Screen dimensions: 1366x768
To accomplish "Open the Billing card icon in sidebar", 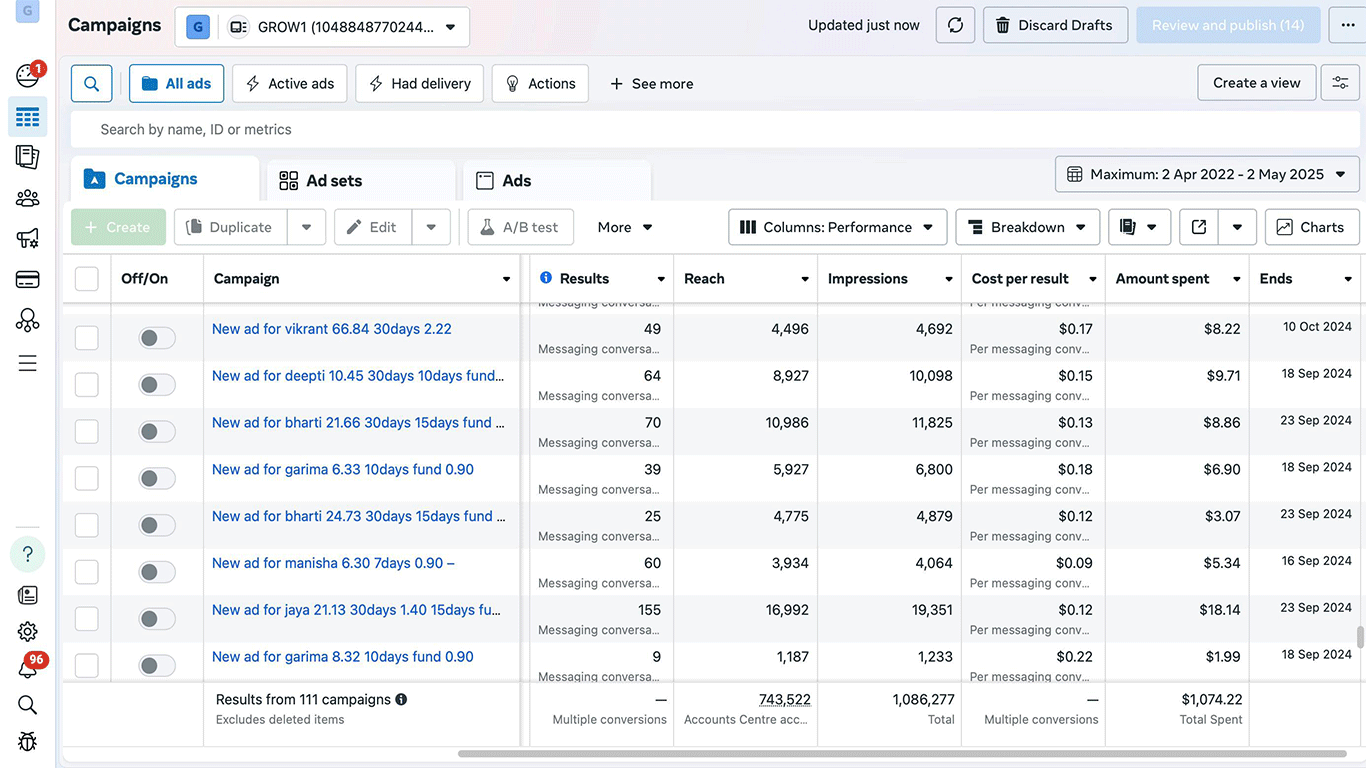I will 28,280.
